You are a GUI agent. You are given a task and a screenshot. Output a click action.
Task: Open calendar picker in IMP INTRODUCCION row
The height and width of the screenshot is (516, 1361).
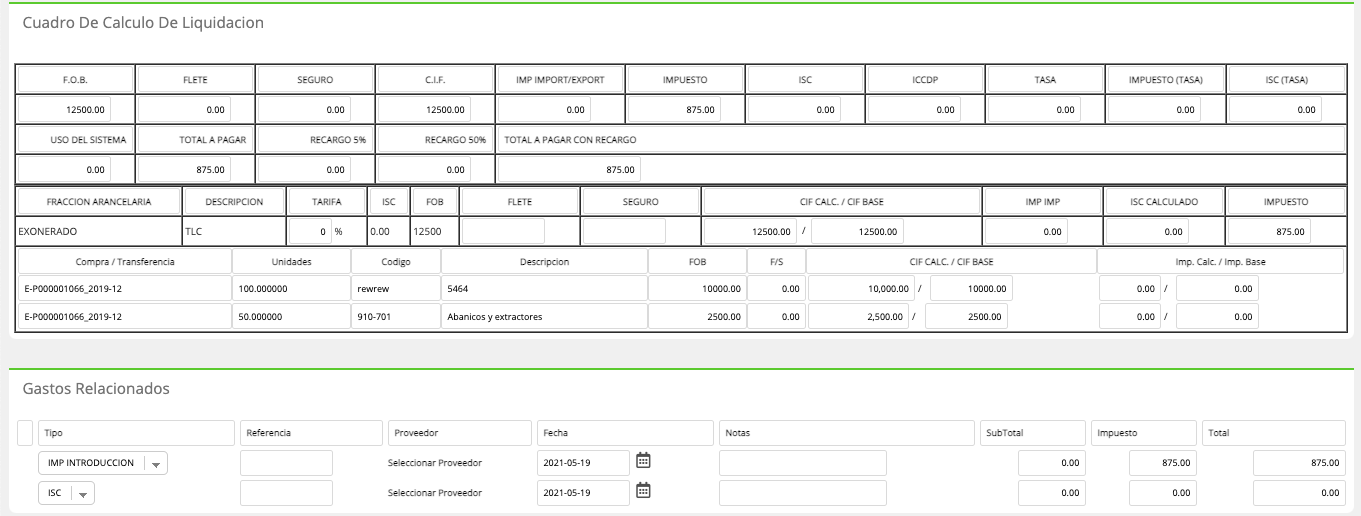coord(644,461)
